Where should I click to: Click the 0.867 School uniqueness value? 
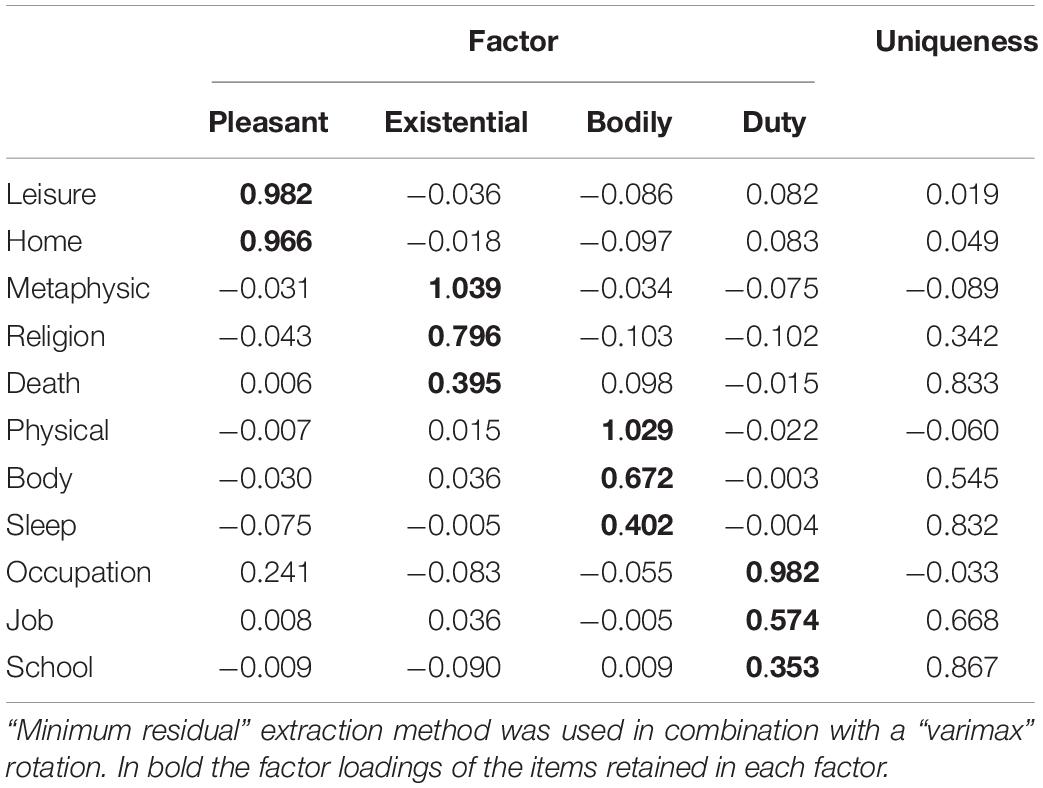tap(962, 667)
